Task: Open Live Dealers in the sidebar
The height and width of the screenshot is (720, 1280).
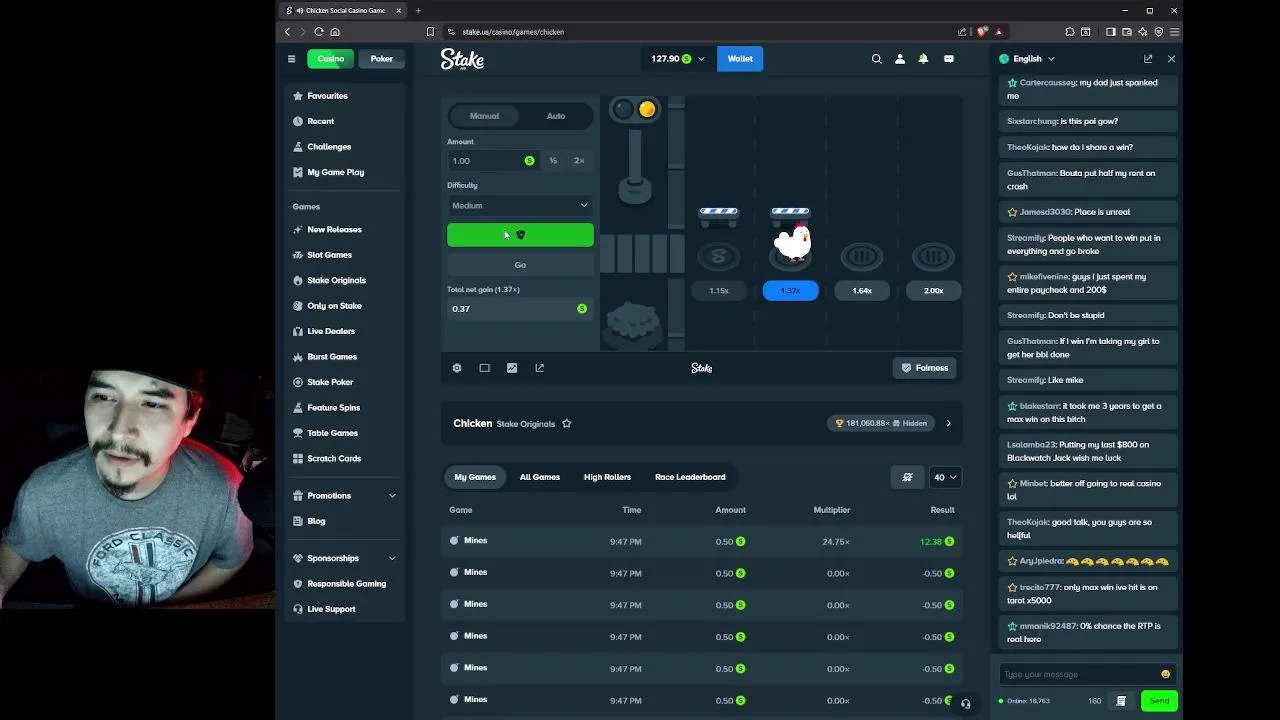Action: [344, 331]
